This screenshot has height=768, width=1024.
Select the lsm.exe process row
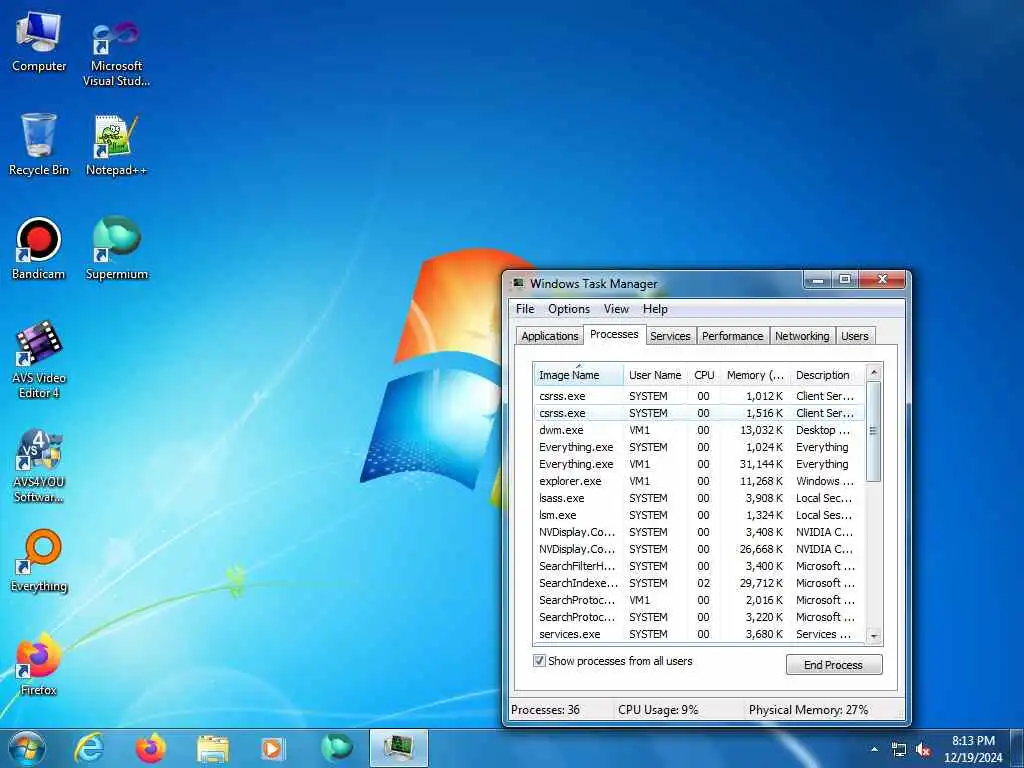point(699,515)
